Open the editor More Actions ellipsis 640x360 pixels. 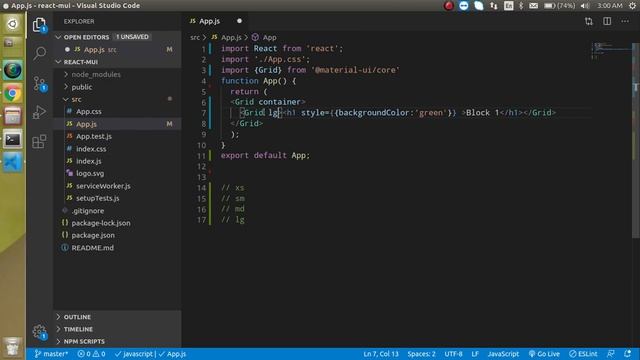(x=625, y=21)
